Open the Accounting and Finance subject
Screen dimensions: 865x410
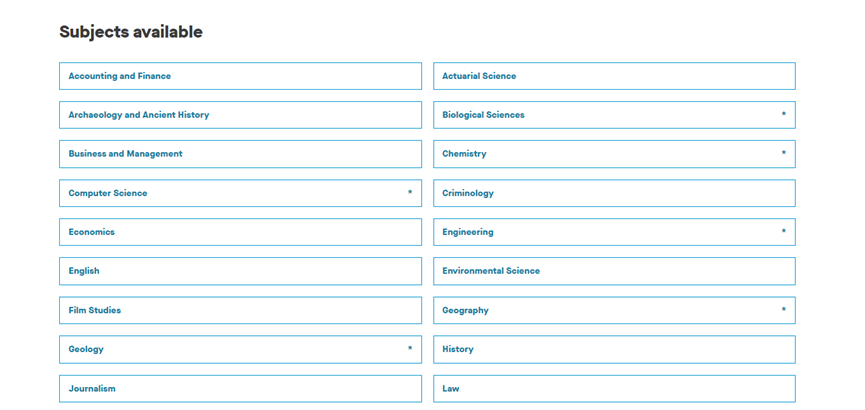[240, 76]
